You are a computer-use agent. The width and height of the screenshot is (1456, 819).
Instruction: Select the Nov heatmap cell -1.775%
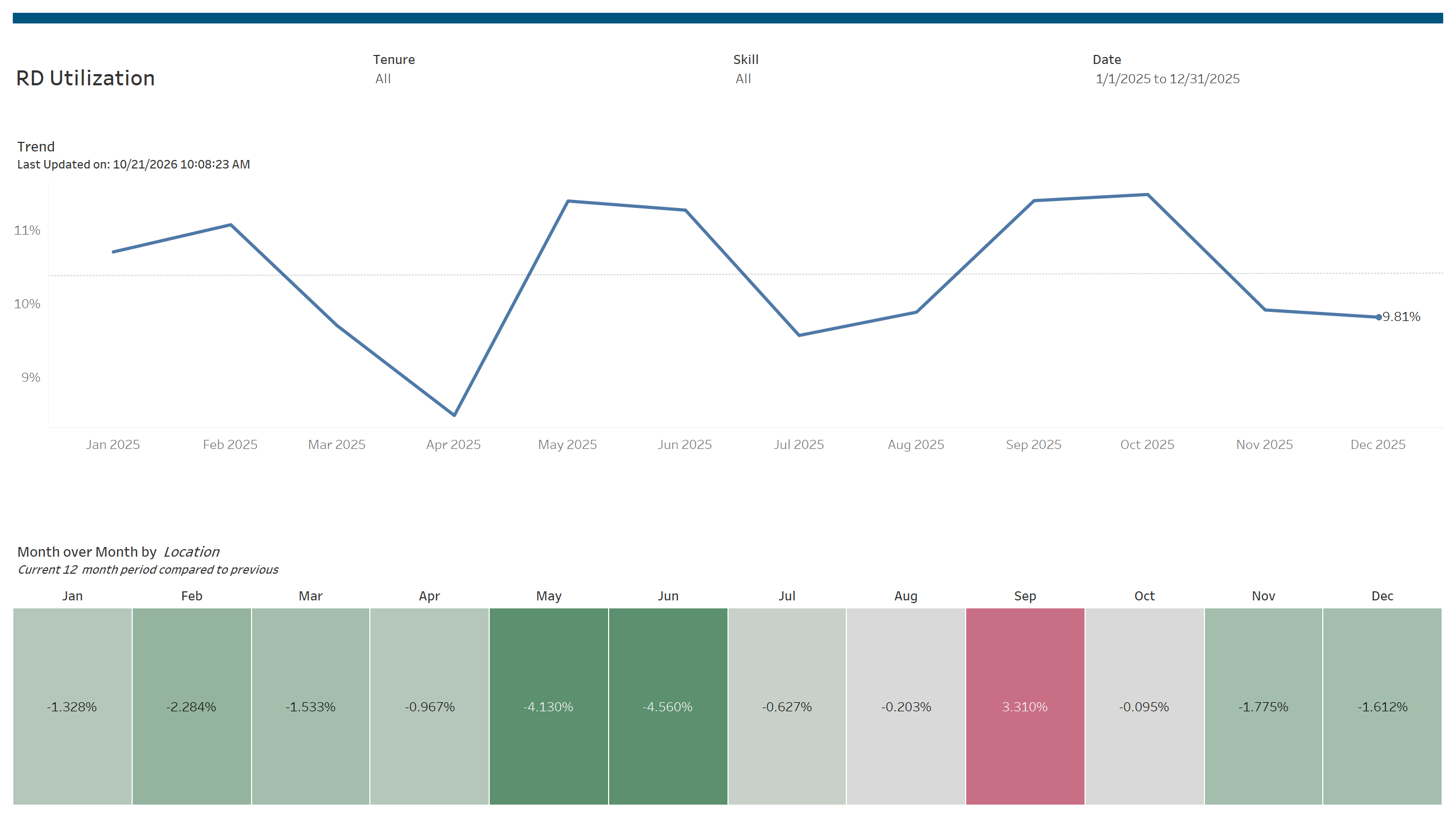[1263, 706]
